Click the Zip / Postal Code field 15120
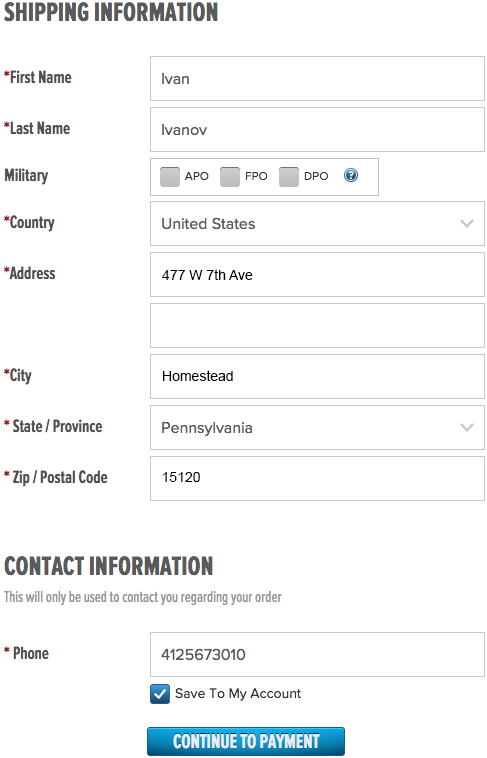This screenshot has height=758, width=487. click(317, 479)
